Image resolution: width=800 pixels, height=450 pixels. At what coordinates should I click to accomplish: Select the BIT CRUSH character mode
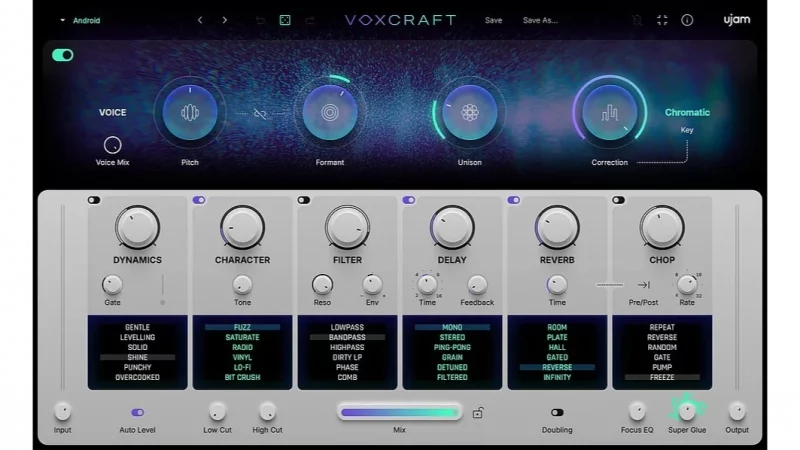point(242,378)
